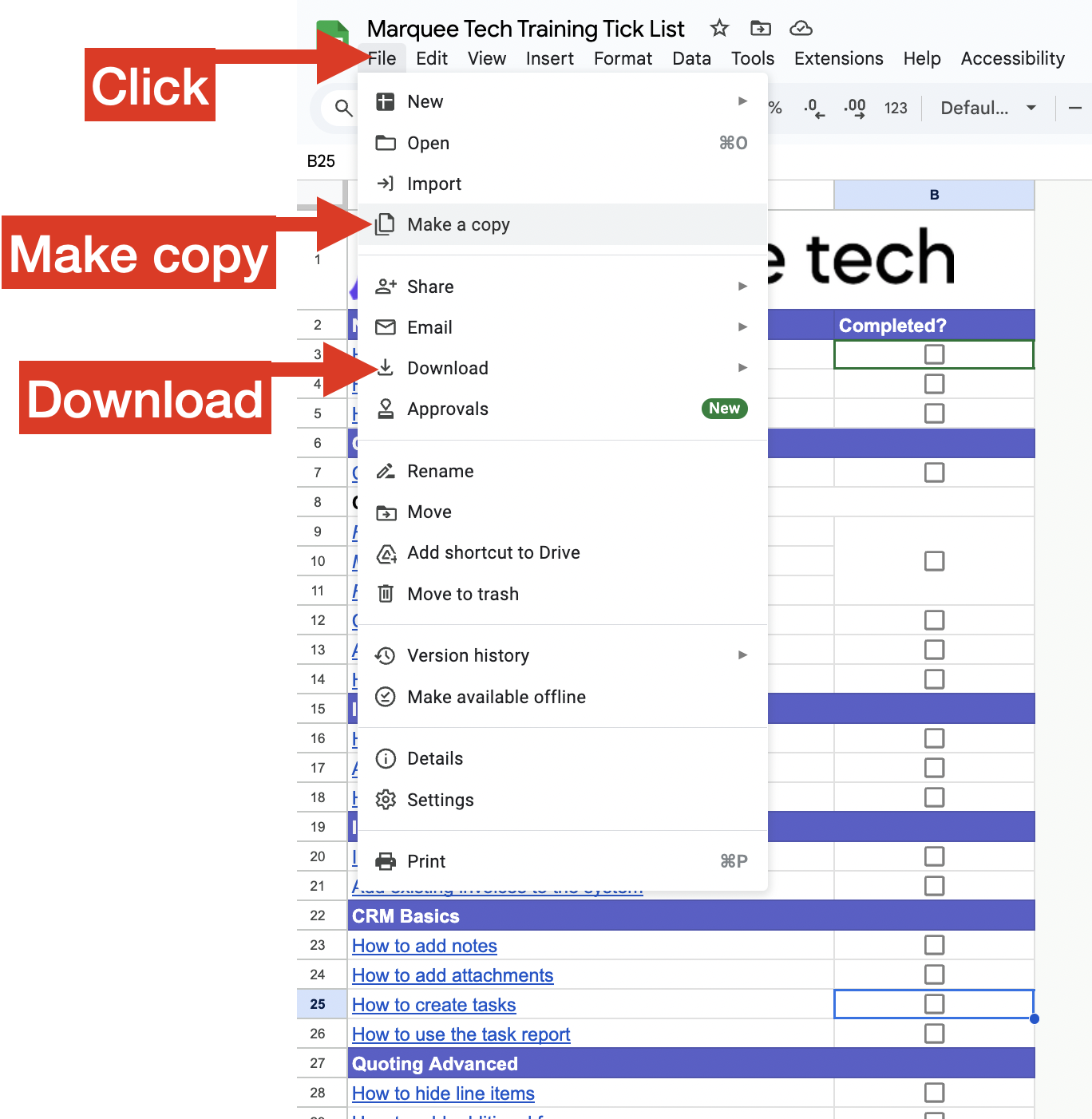The height and width of the screenshot is (1119, 1092).
Task: Click the Settings gear icon in File menu
Action: pyautogui.click(x=386, y=800)
